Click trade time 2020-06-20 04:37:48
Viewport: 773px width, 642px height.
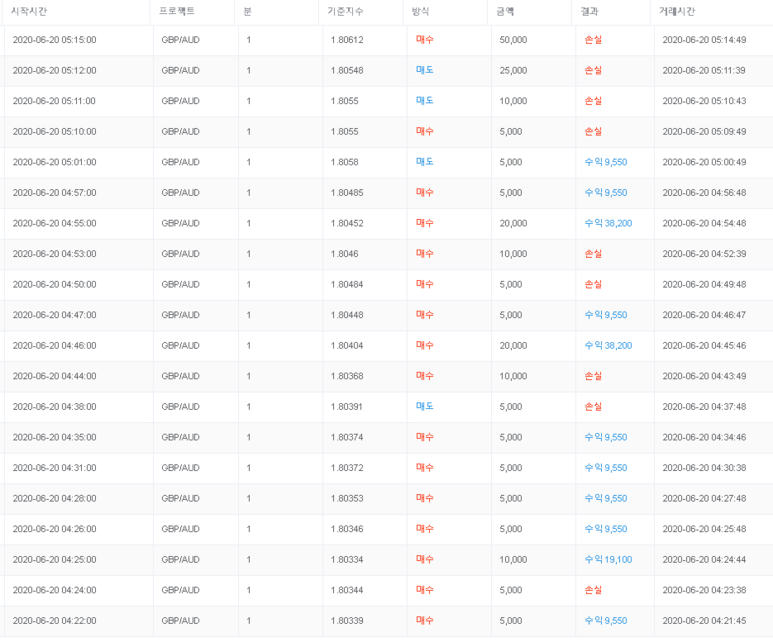click(704, 407)
